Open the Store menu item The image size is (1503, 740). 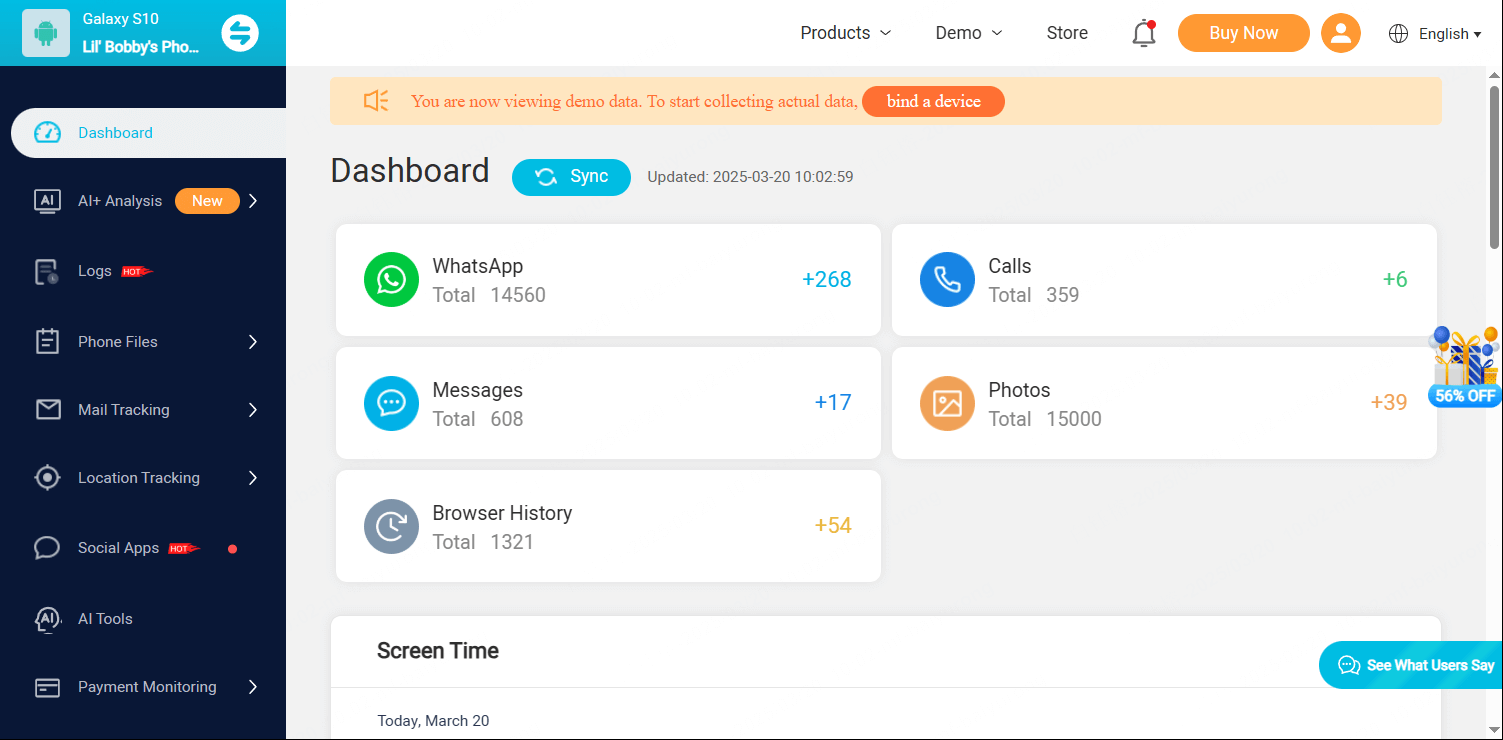tap(1067, 33)
